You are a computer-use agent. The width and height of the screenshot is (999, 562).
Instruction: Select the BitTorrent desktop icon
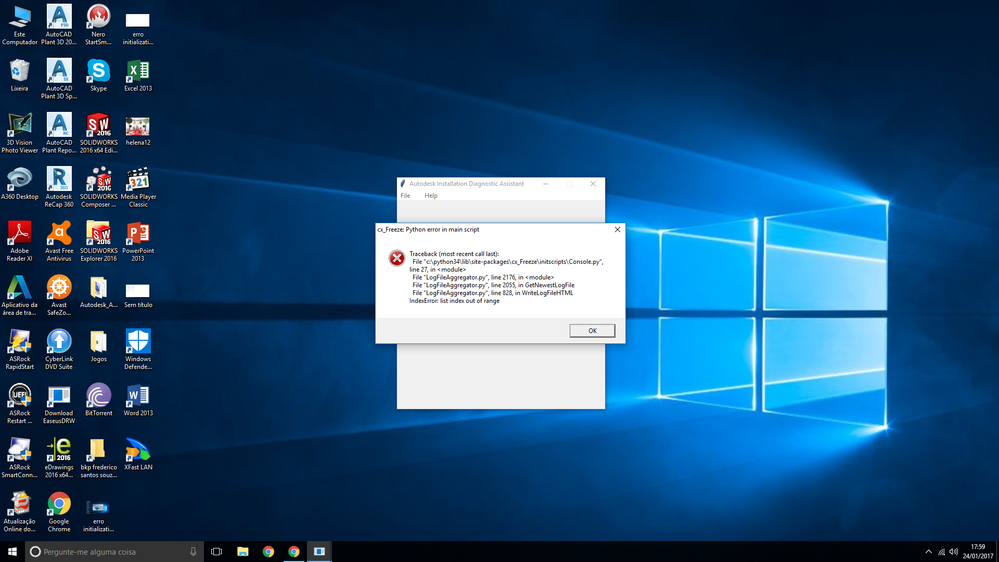tap(98, 401)
